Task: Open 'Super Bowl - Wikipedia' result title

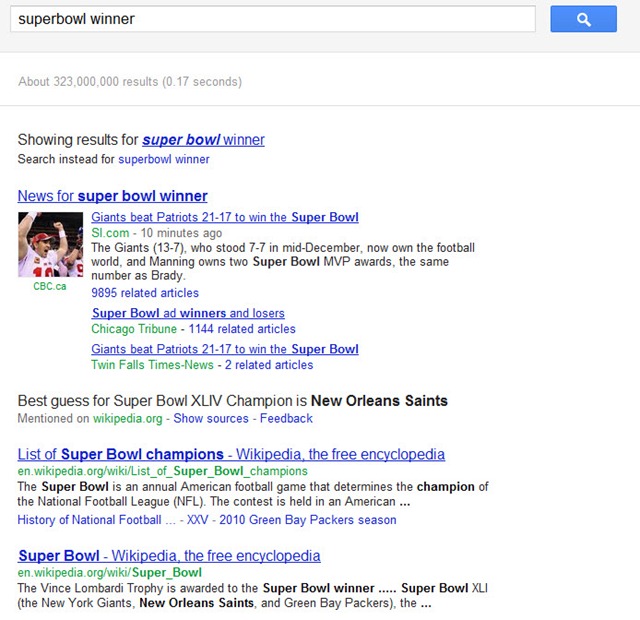Action: point(169,556)
